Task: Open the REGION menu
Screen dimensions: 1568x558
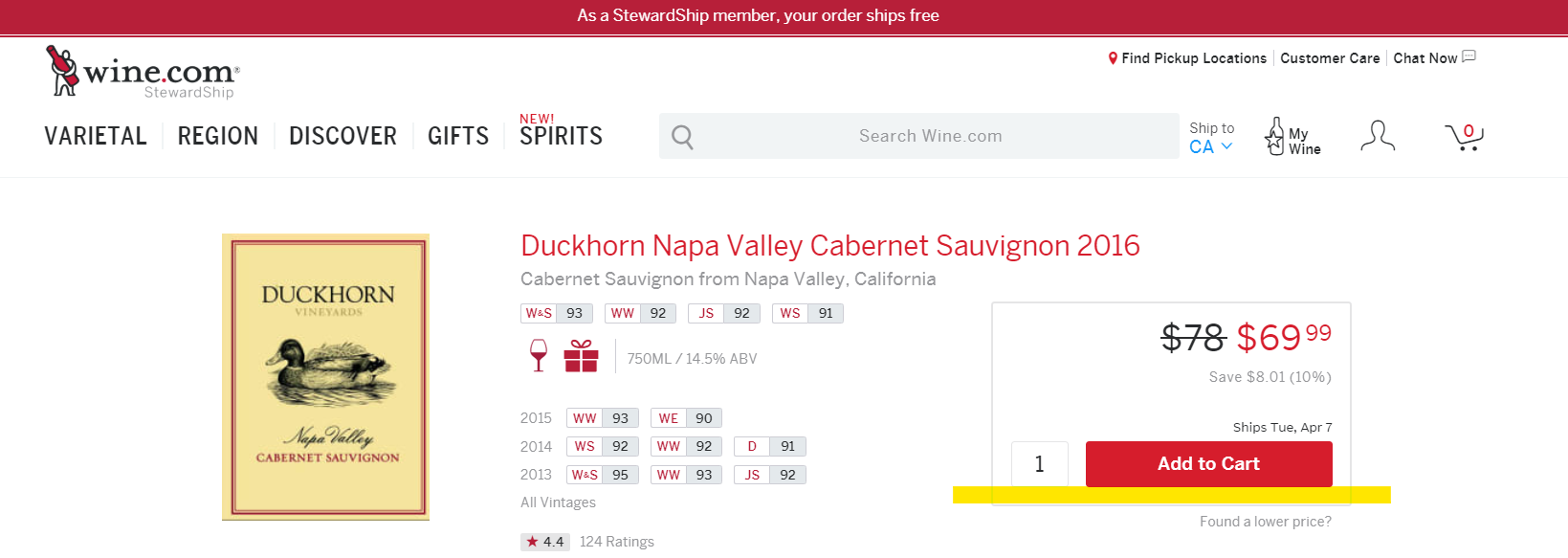Action: coord(218,136)
